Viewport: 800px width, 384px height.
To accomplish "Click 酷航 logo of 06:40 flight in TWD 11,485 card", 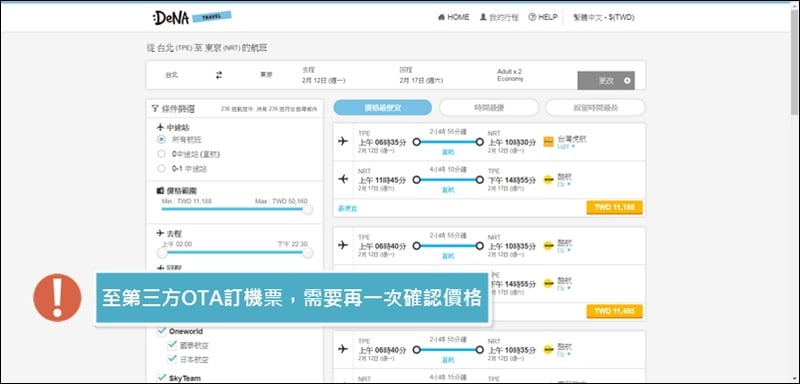I will (x=549, y=246).
